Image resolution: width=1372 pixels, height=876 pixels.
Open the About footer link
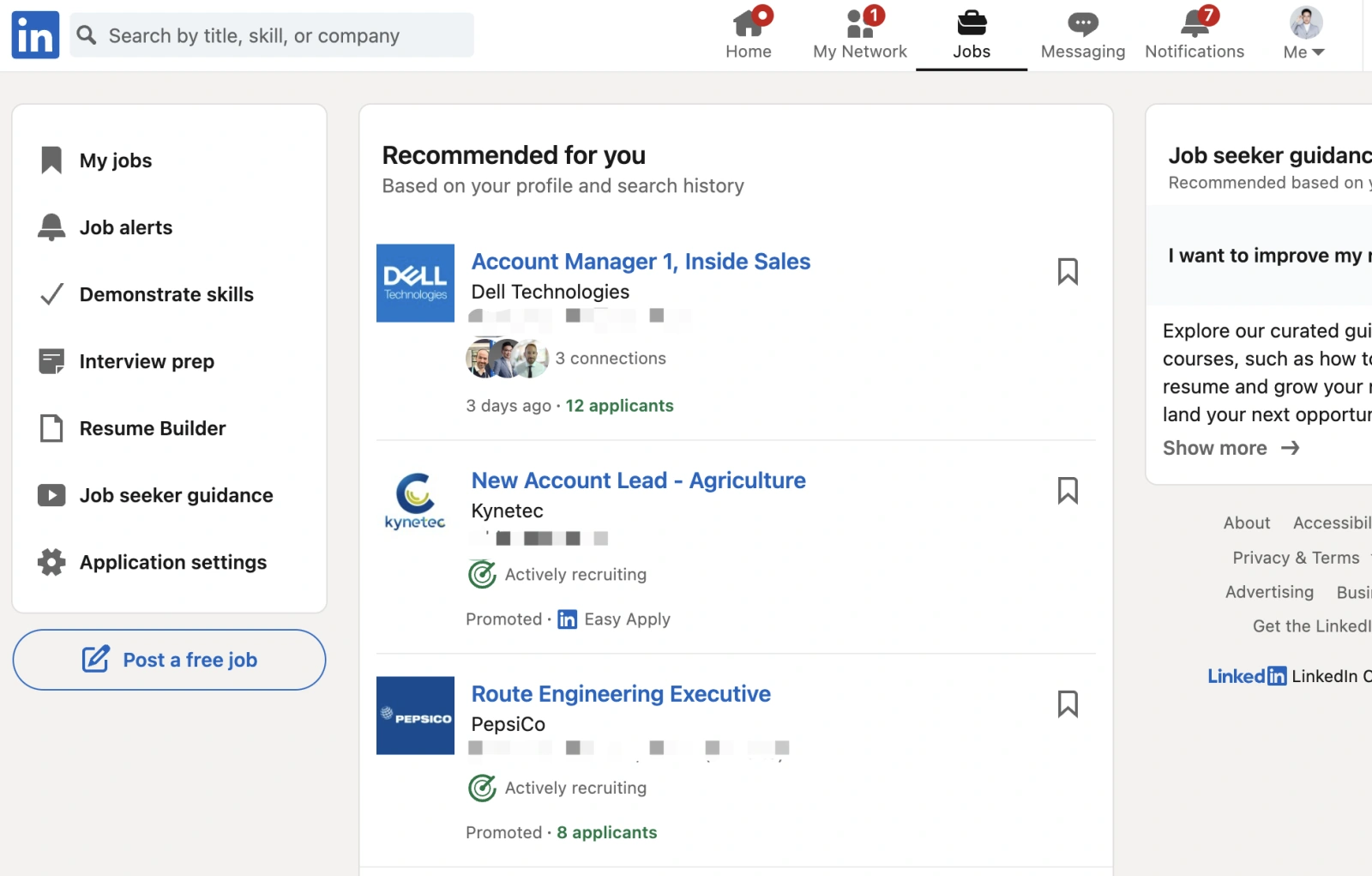coord(1247,523)
